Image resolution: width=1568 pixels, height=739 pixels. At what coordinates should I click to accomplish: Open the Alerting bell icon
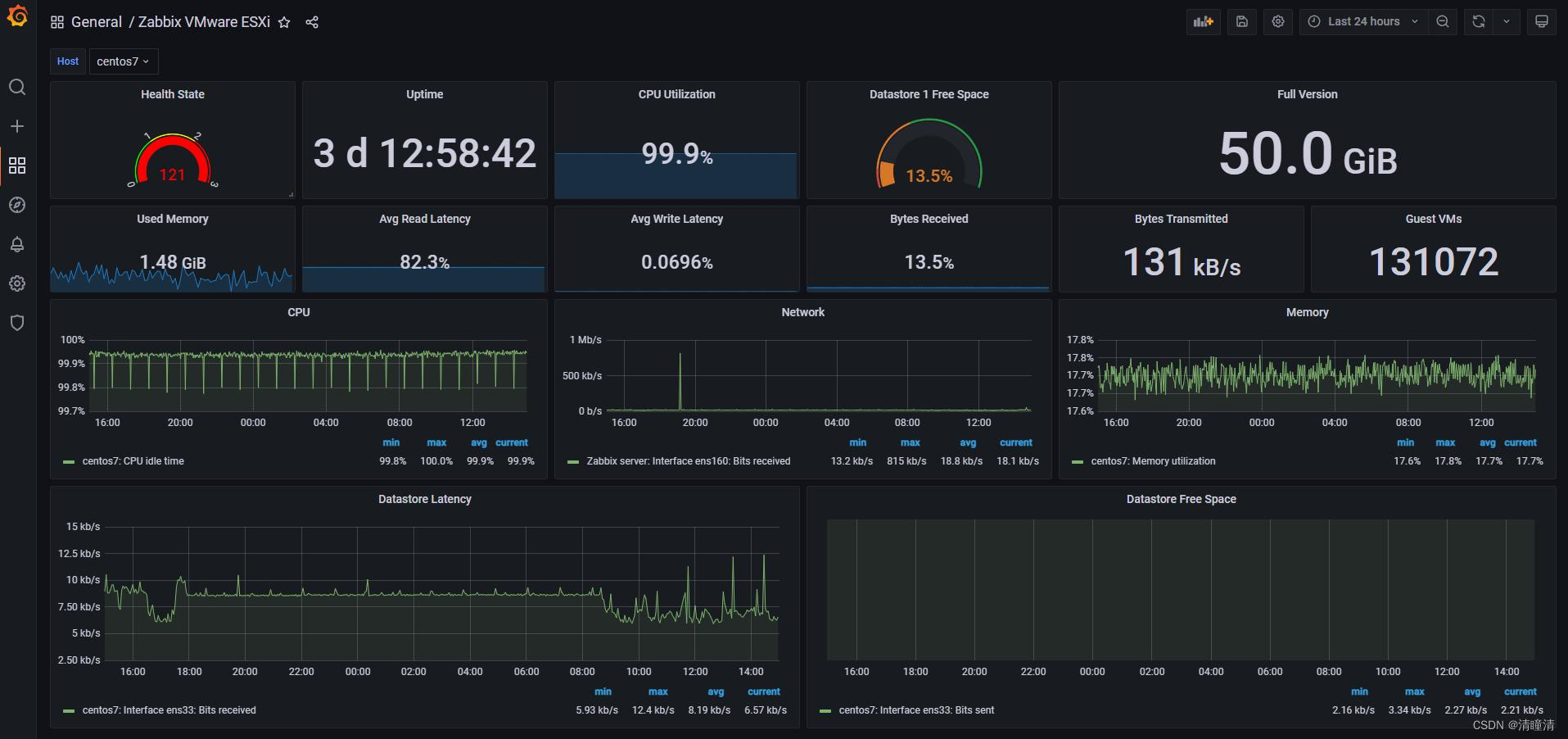17,244
